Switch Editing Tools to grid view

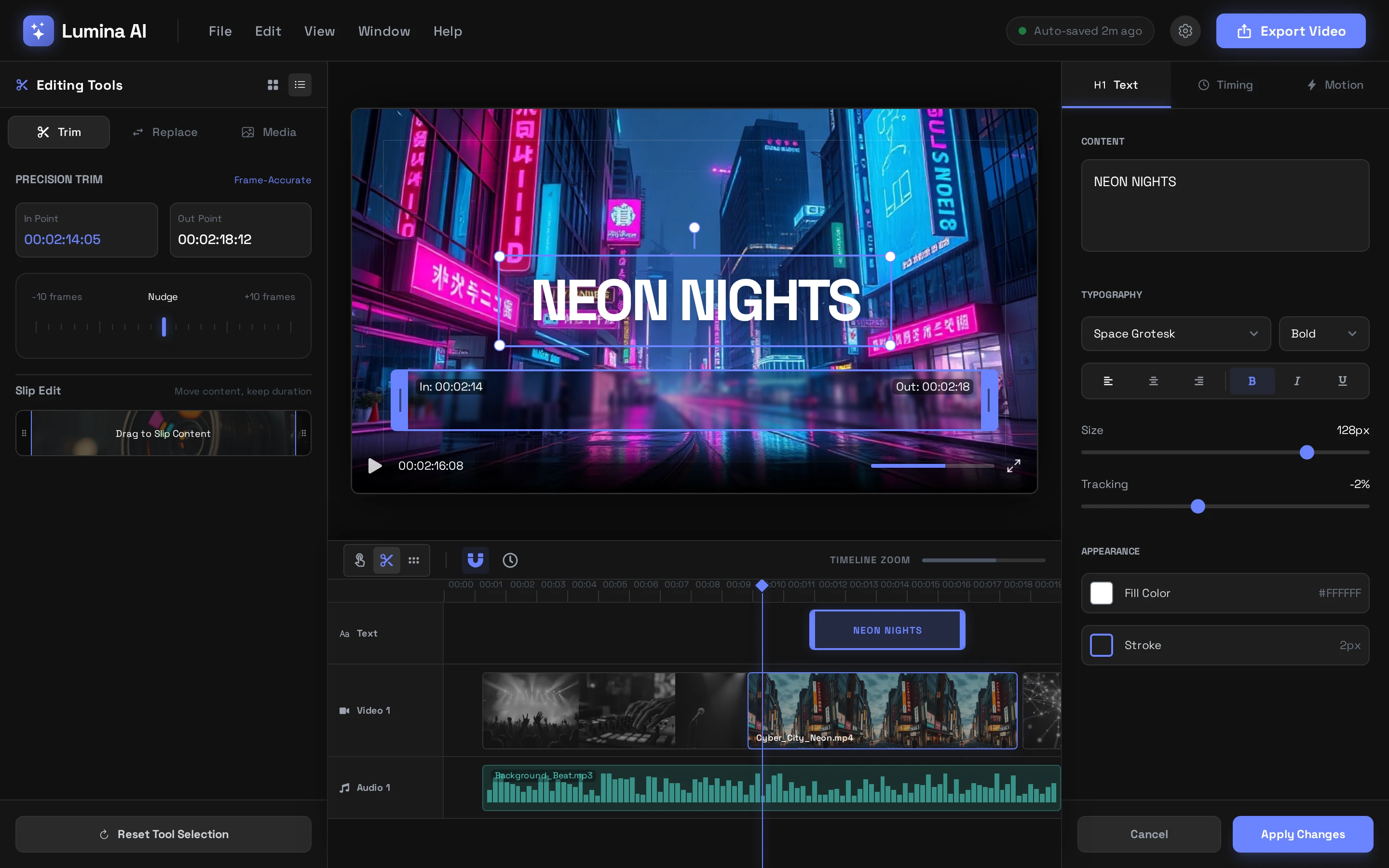click(273, 85)
